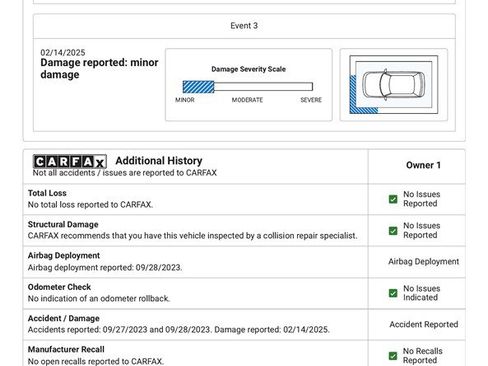Click the date 02/14/2025 in Event 3
Viewport: 488px width, 366px height.
[x=63, y=52]
